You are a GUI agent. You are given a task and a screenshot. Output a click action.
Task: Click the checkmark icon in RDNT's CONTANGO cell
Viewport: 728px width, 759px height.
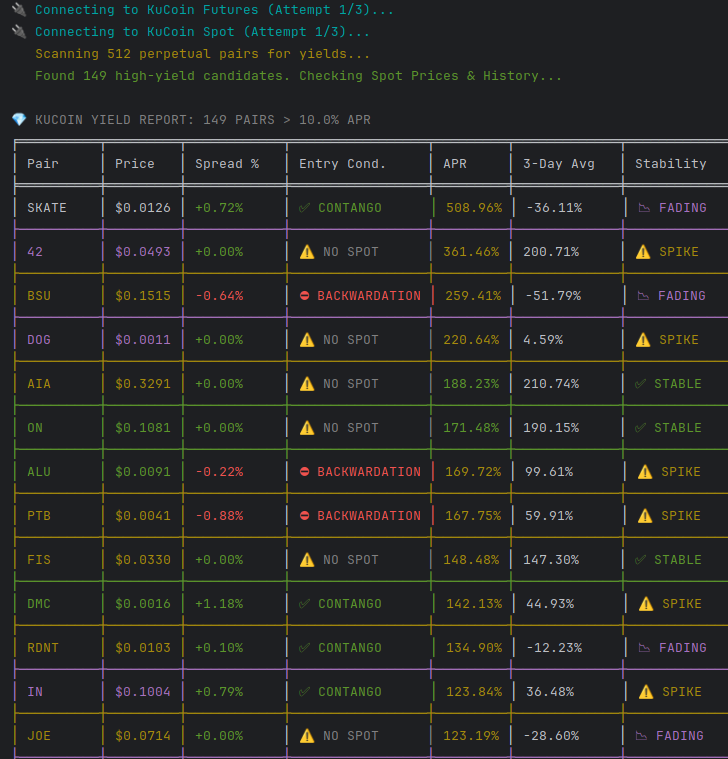tap(304, 648)
